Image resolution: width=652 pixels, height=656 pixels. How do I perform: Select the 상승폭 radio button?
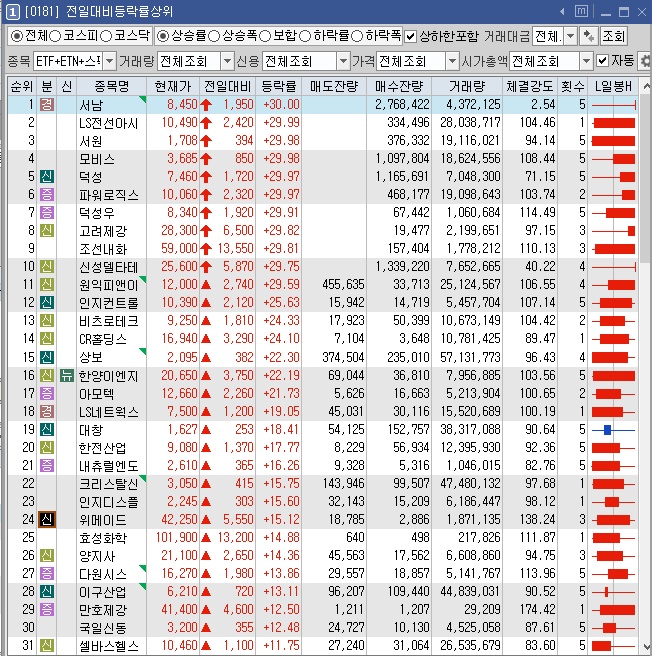tap(214, 36)
